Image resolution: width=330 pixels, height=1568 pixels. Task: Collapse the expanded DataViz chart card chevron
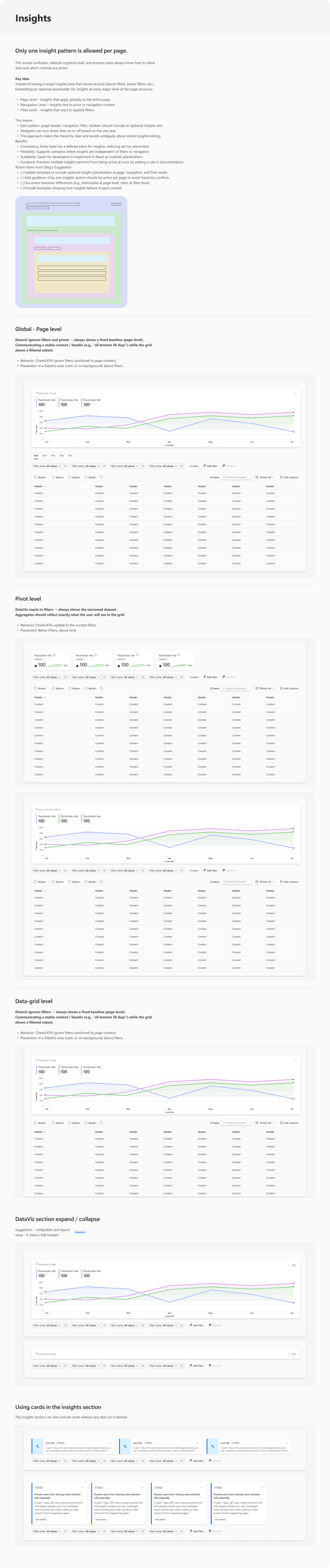click(x=294, y=1266)
